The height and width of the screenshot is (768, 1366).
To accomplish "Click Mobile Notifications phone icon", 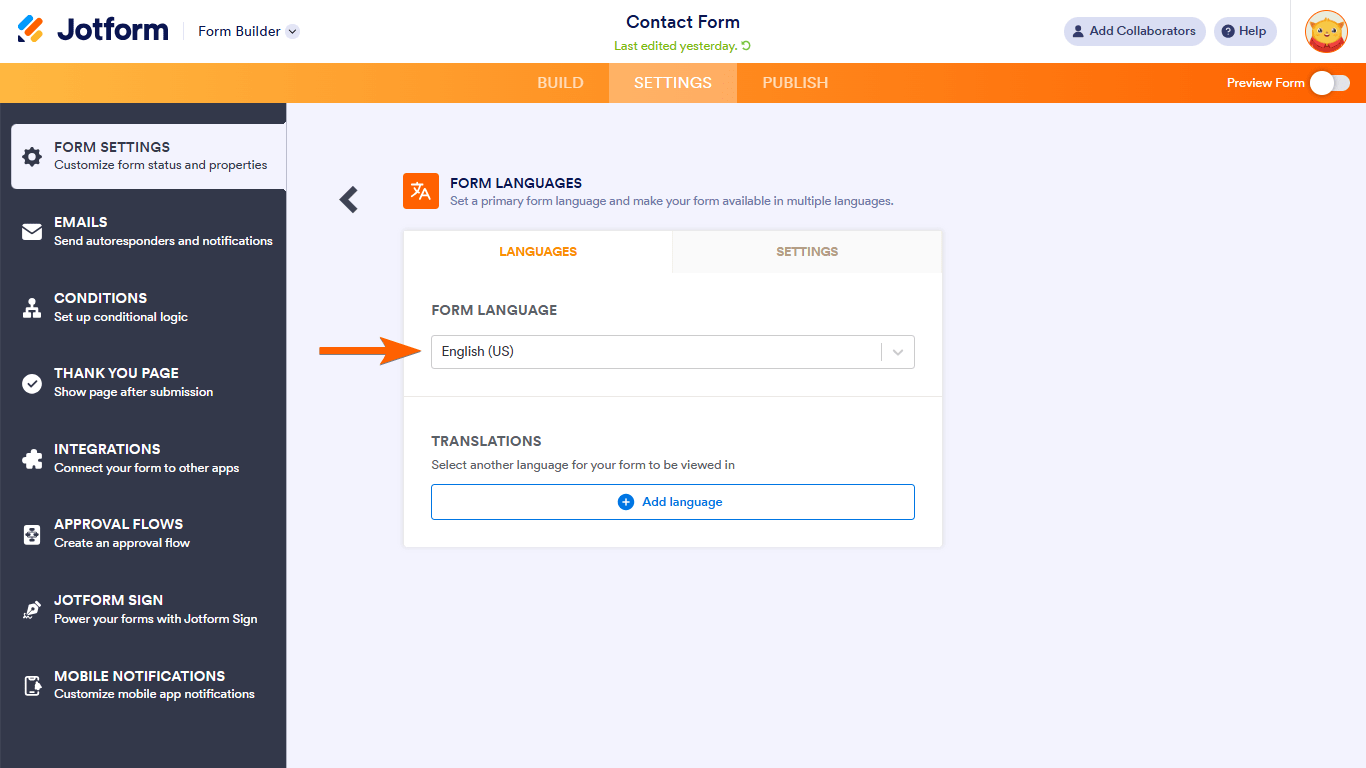I will (x=32, y=686).
